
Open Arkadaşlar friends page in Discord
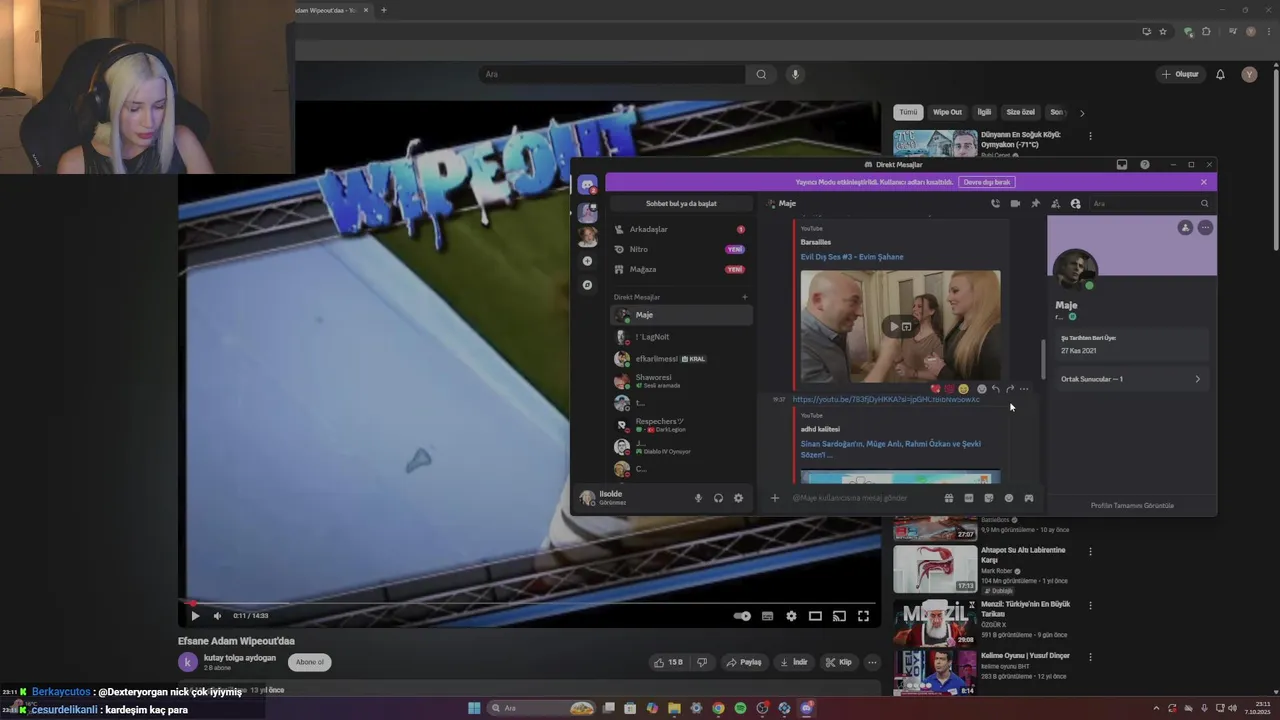(x=681, y=229)
